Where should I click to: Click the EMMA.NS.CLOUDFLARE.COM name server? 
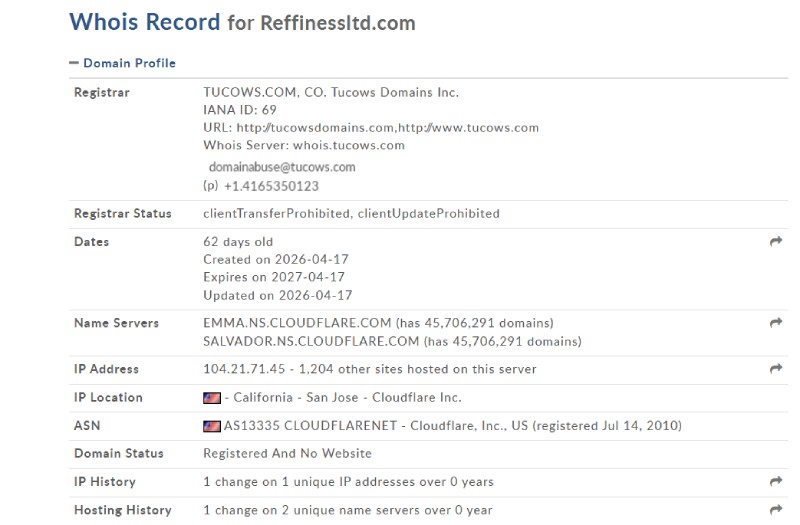point(297,323)
